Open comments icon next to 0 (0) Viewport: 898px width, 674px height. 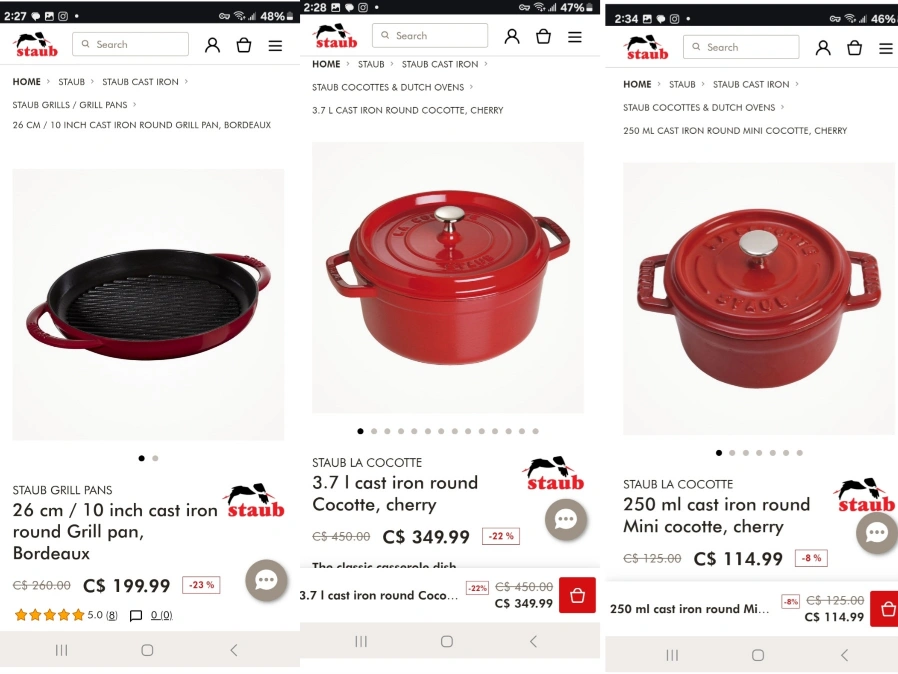point(136,616)
